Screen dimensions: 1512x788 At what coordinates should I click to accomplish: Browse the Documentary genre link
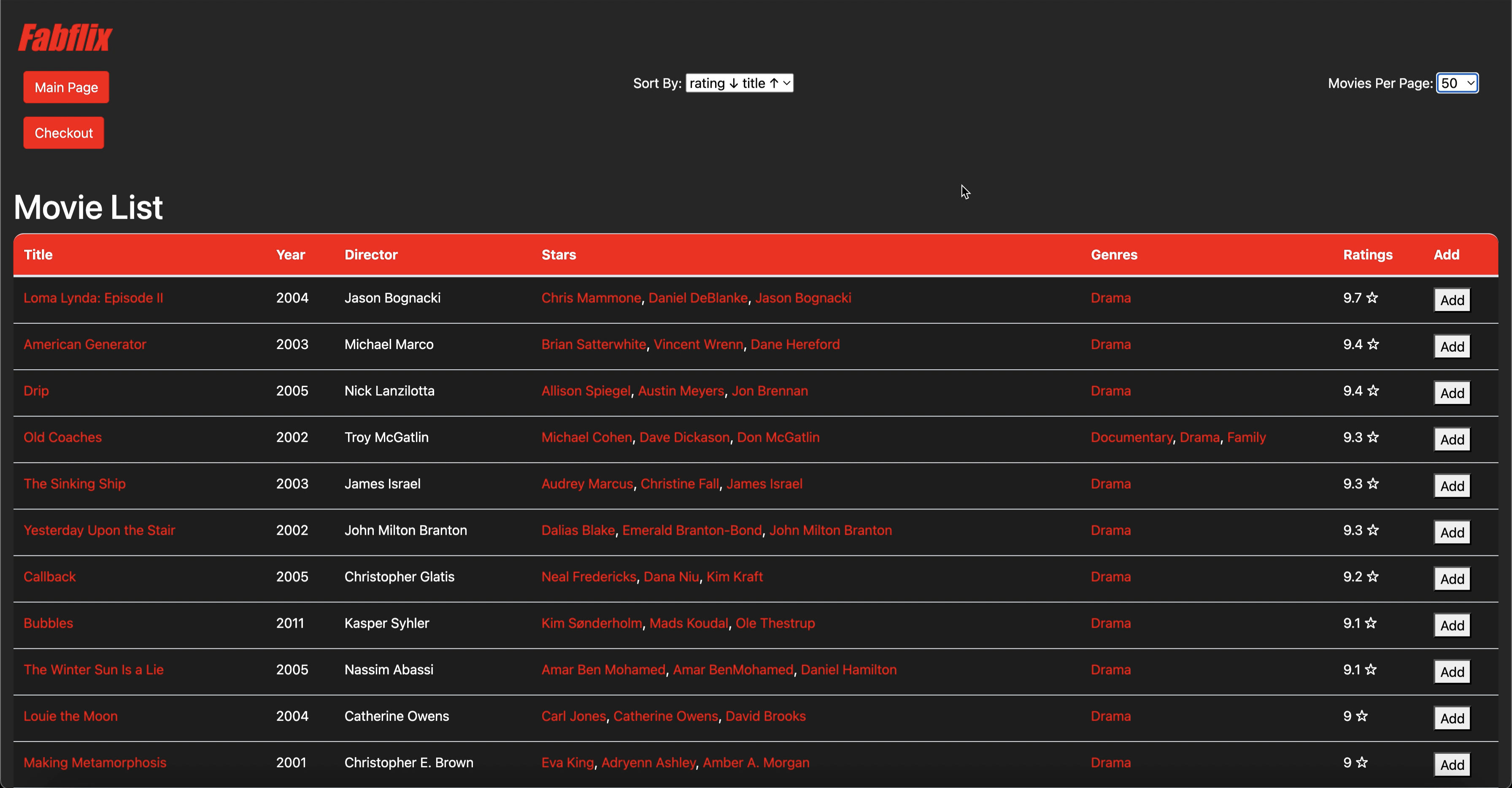(x=1131, y=437)
